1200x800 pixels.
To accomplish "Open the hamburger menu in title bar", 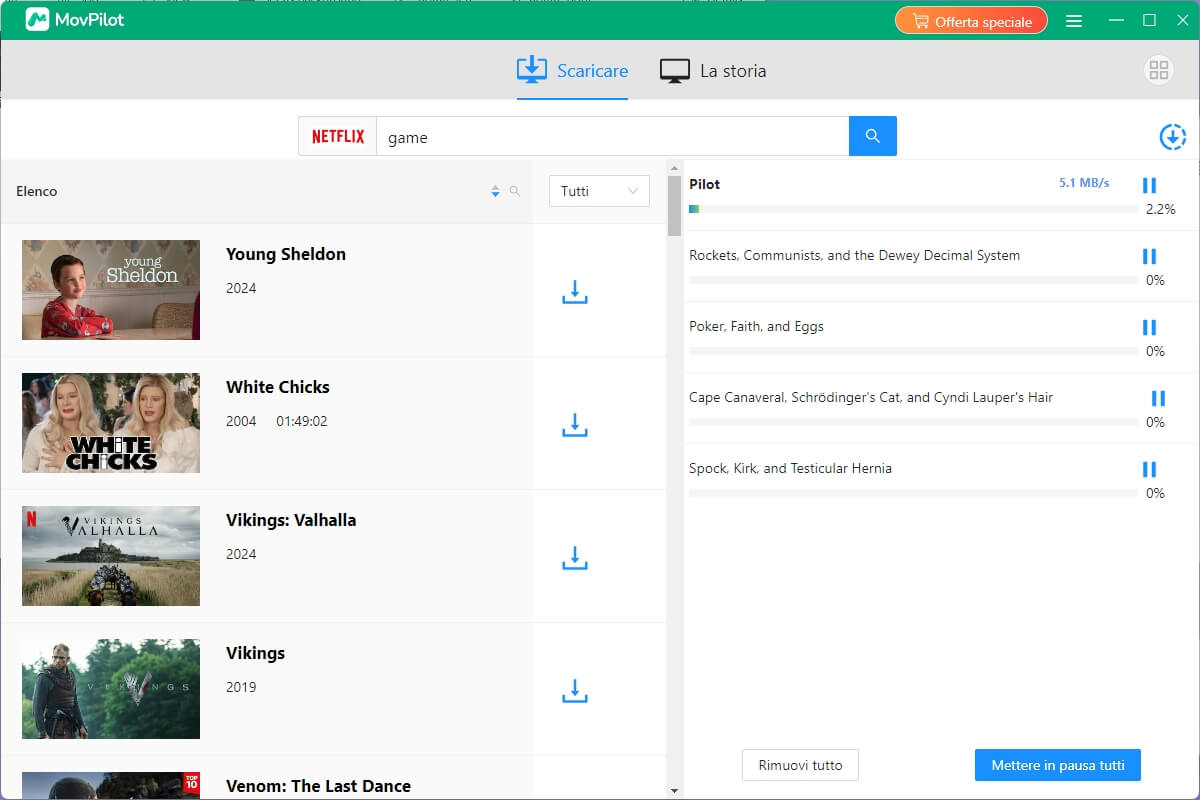I will (1074, 21).
